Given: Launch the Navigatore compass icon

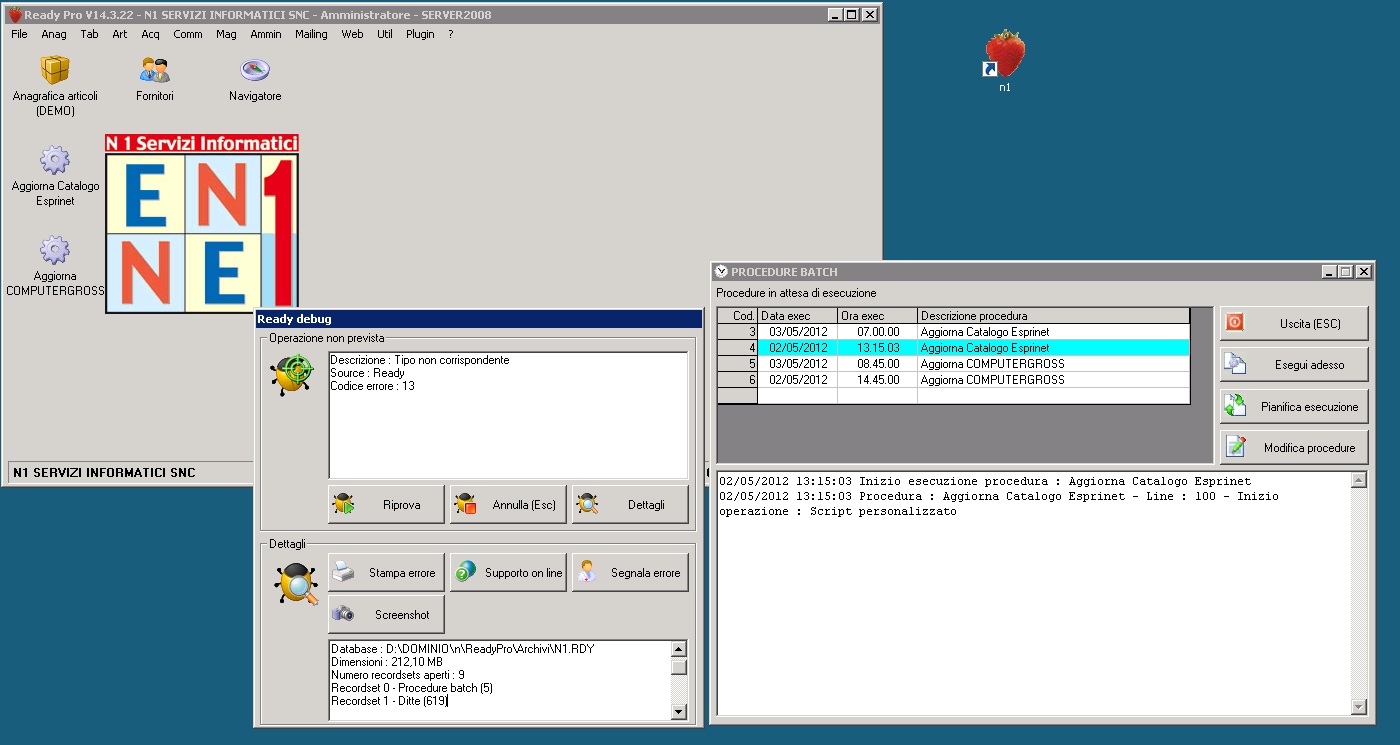Looking at the screenshot, I should point(255,71).
